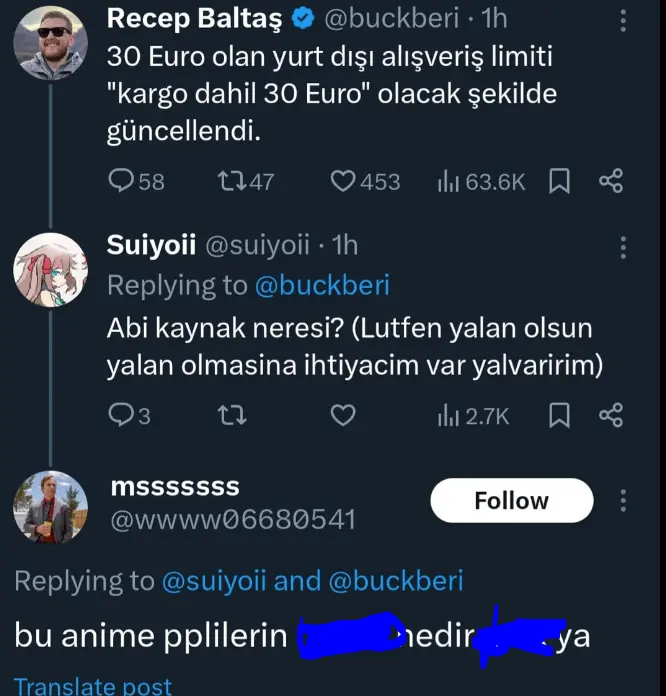View analytics for tweet with 63.6K views

tap(481, 182)
